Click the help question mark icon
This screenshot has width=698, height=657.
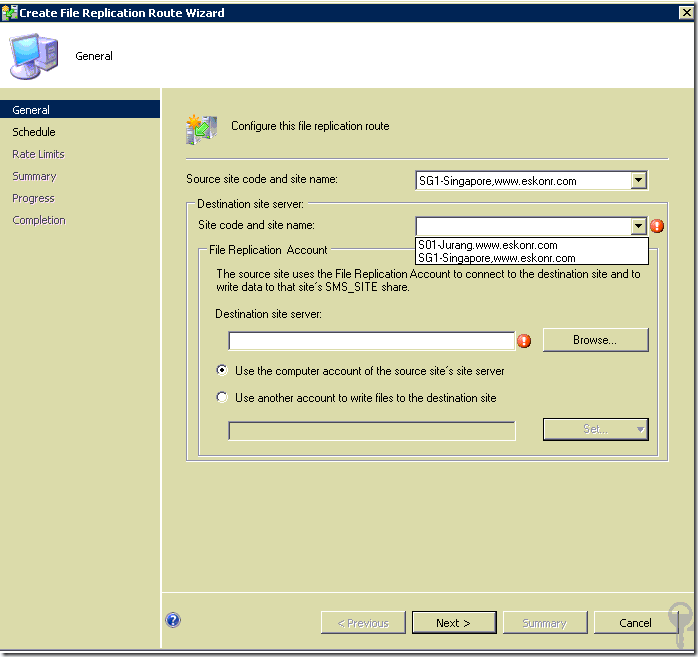[173, 620]
